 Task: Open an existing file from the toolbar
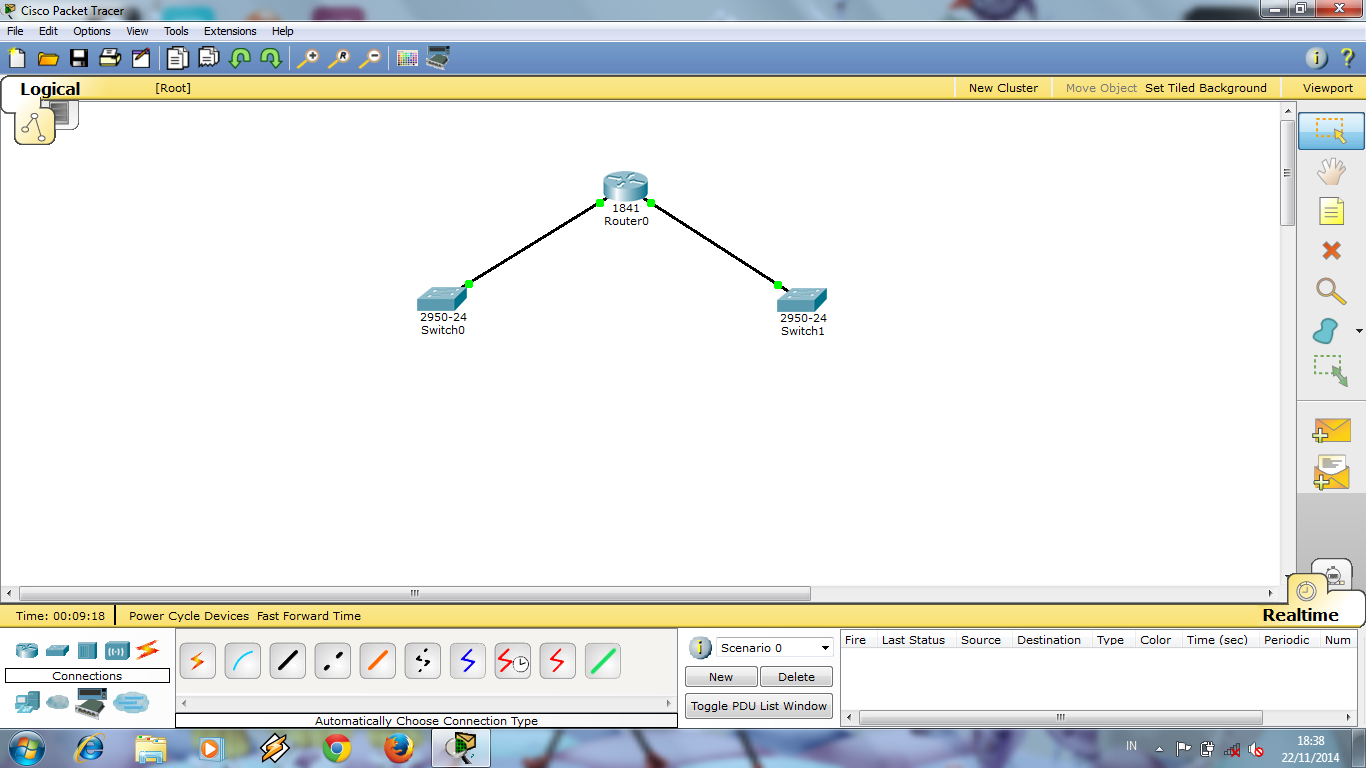(48, 58)
